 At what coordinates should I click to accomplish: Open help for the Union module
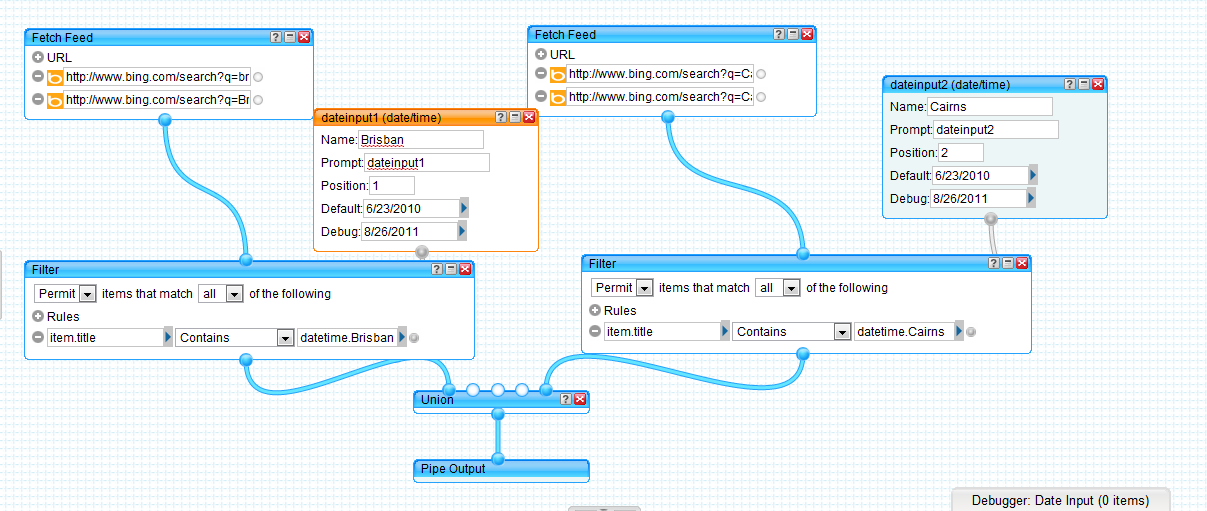click(x=566, y=399)
